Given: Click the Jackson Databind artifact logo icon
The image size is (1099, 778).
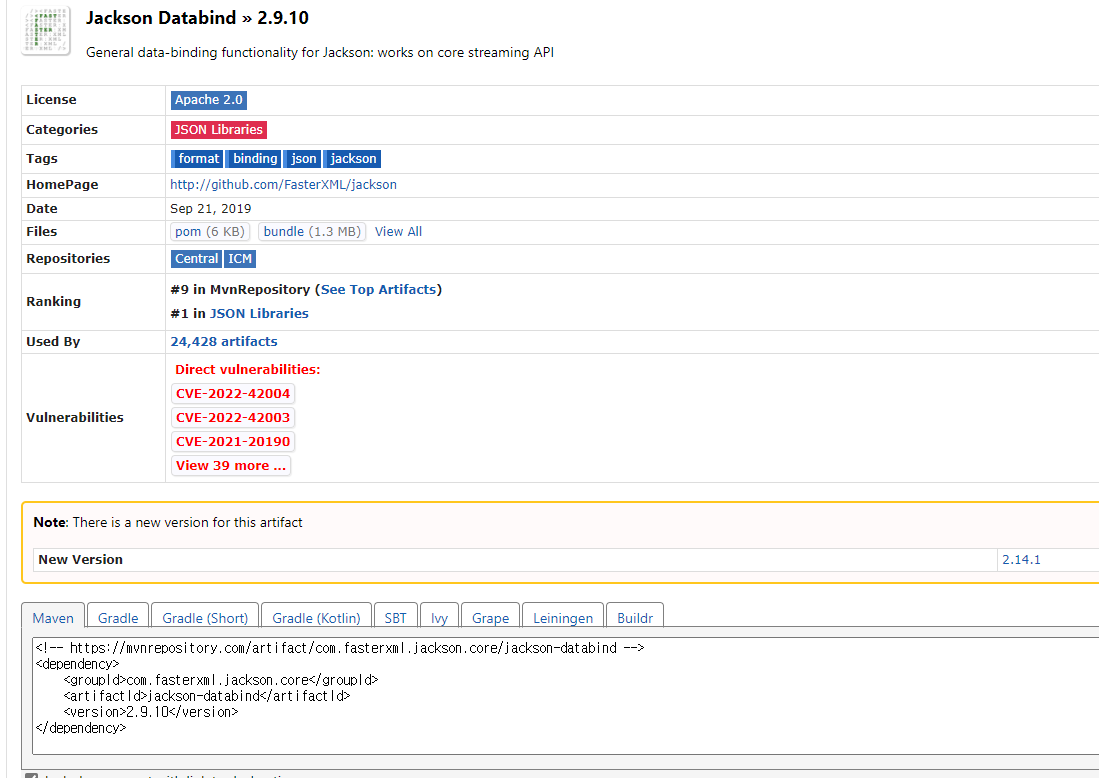Looking at the screenshot, I should [x=46, y=31].
